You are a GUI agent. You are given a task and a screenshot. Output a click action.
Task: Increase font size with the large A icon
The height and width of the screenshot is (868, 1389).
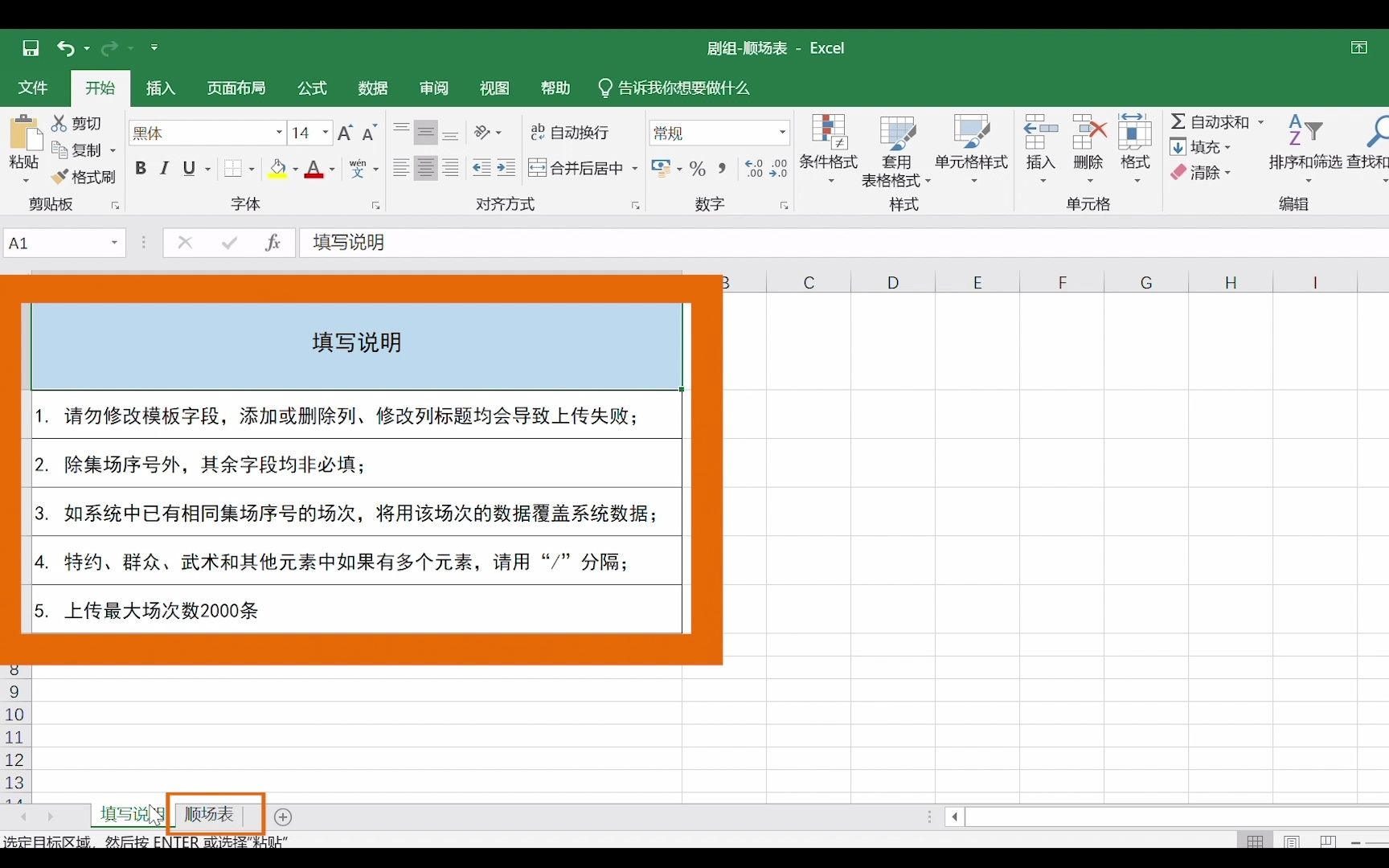[x=345, y=133]
